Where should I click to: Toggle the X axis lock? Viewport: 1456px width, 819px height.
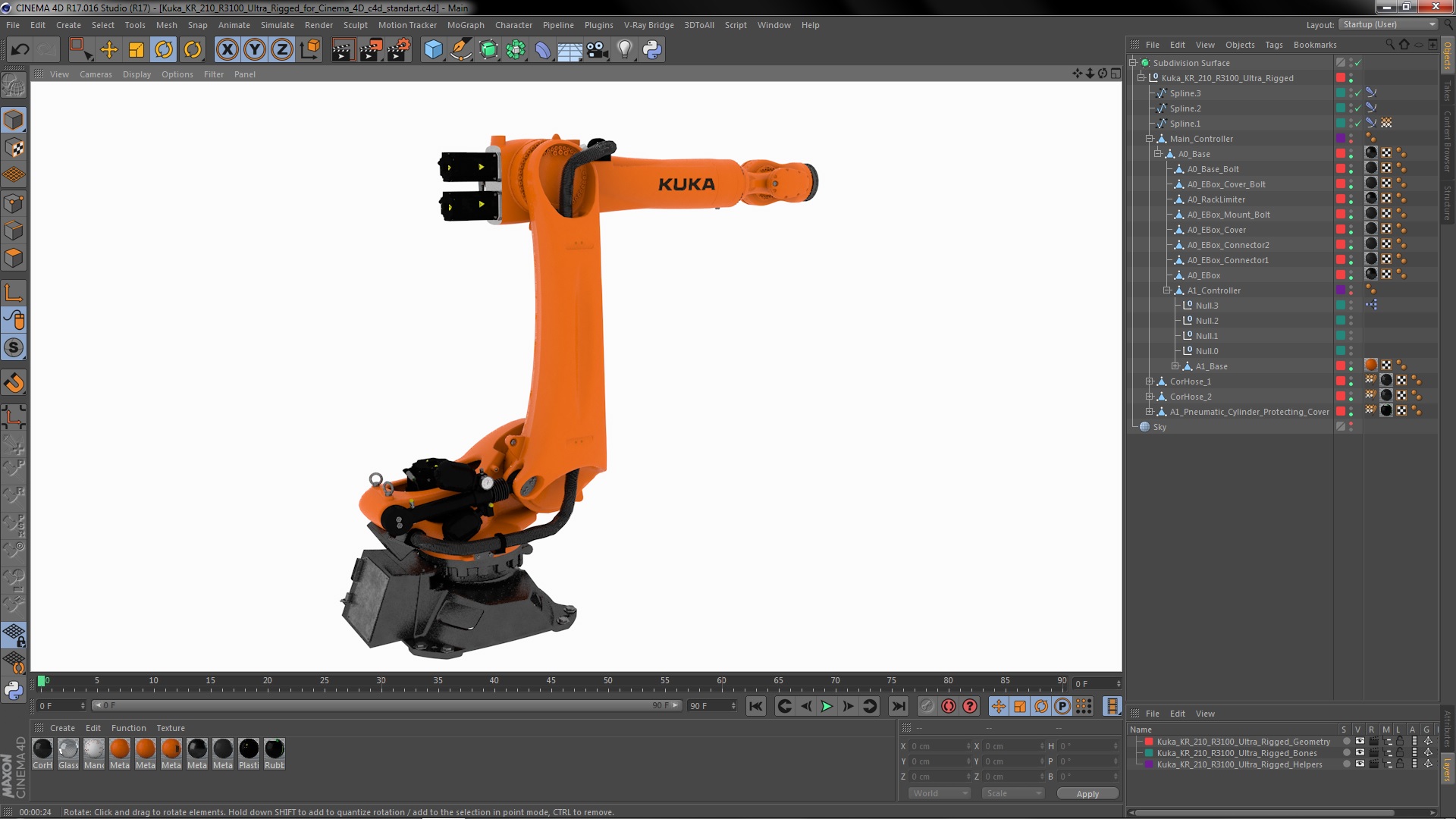(227, 50)
